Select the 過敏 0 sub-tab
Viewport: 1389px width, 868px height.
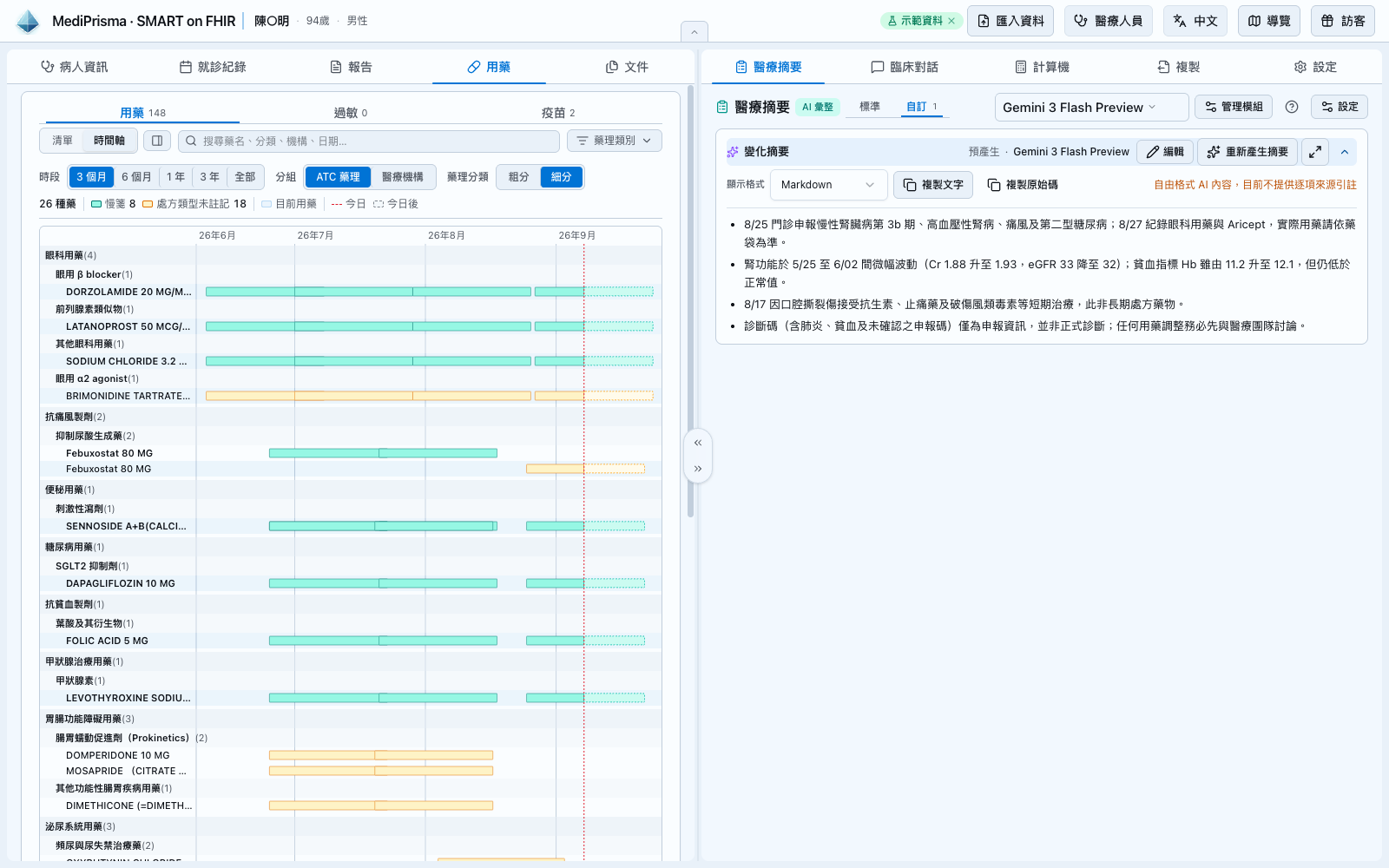point(351,113)
